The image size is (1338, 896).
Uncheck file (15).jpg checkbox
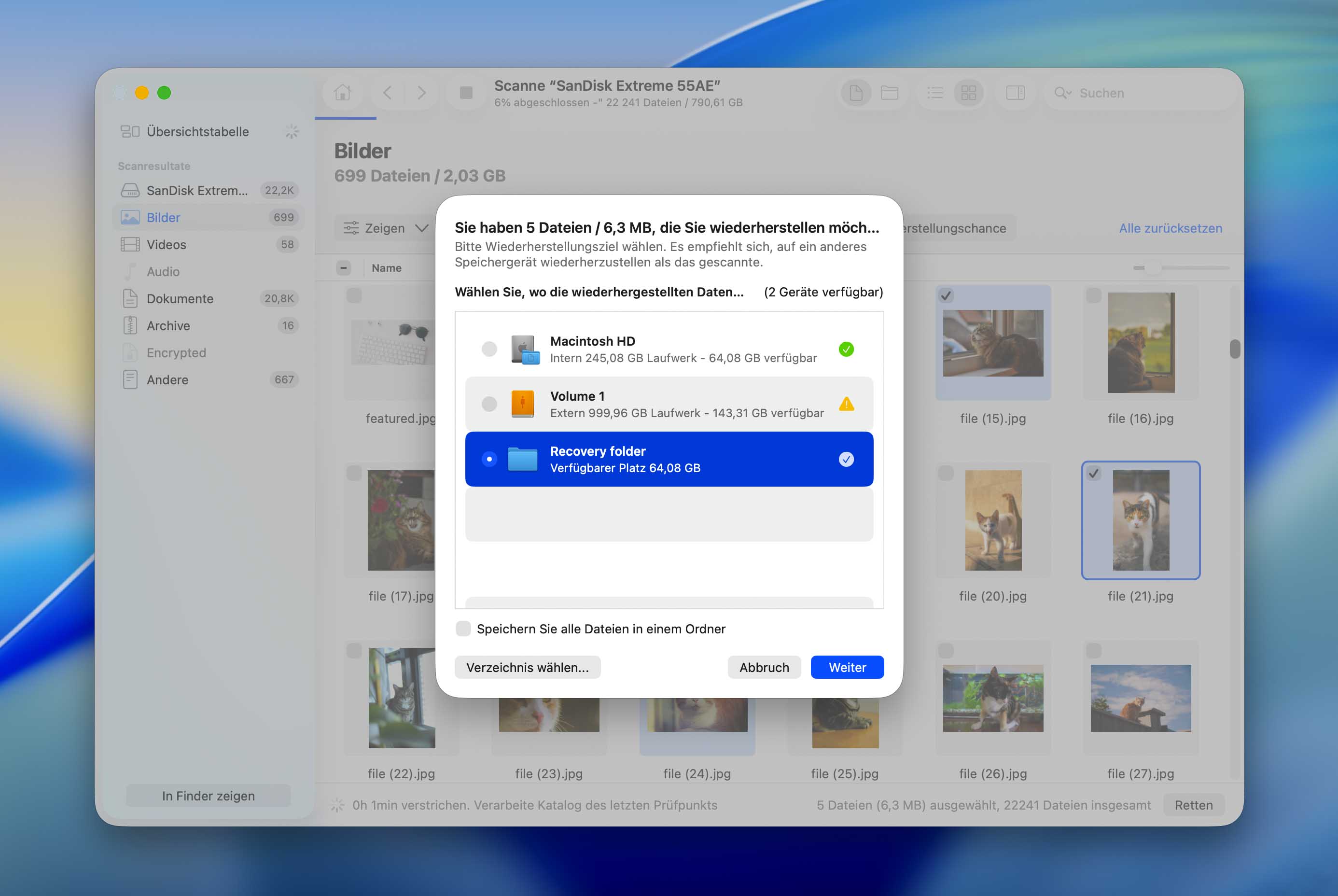point(946,295)
